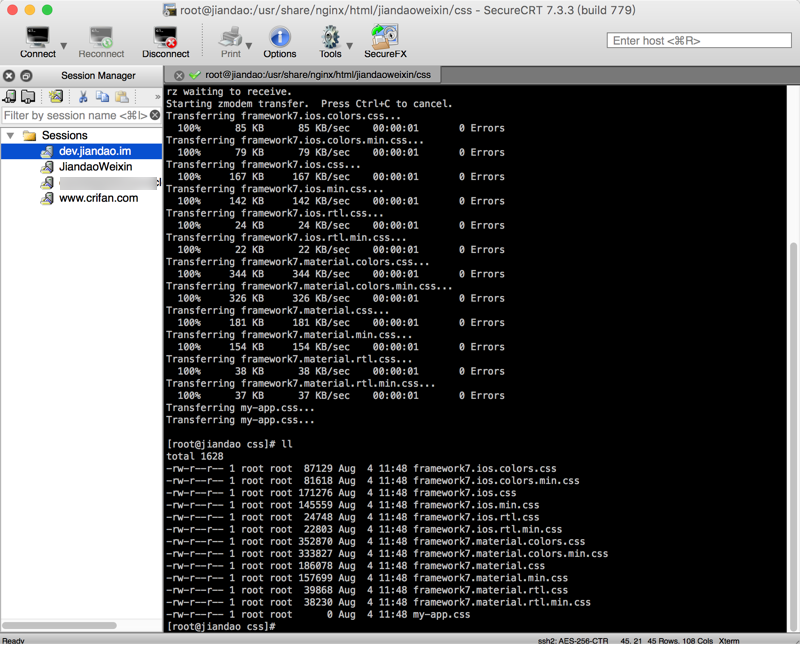Click the Session Manager title label
Viewport: 800px width, 651px height.
coord(98,76)
